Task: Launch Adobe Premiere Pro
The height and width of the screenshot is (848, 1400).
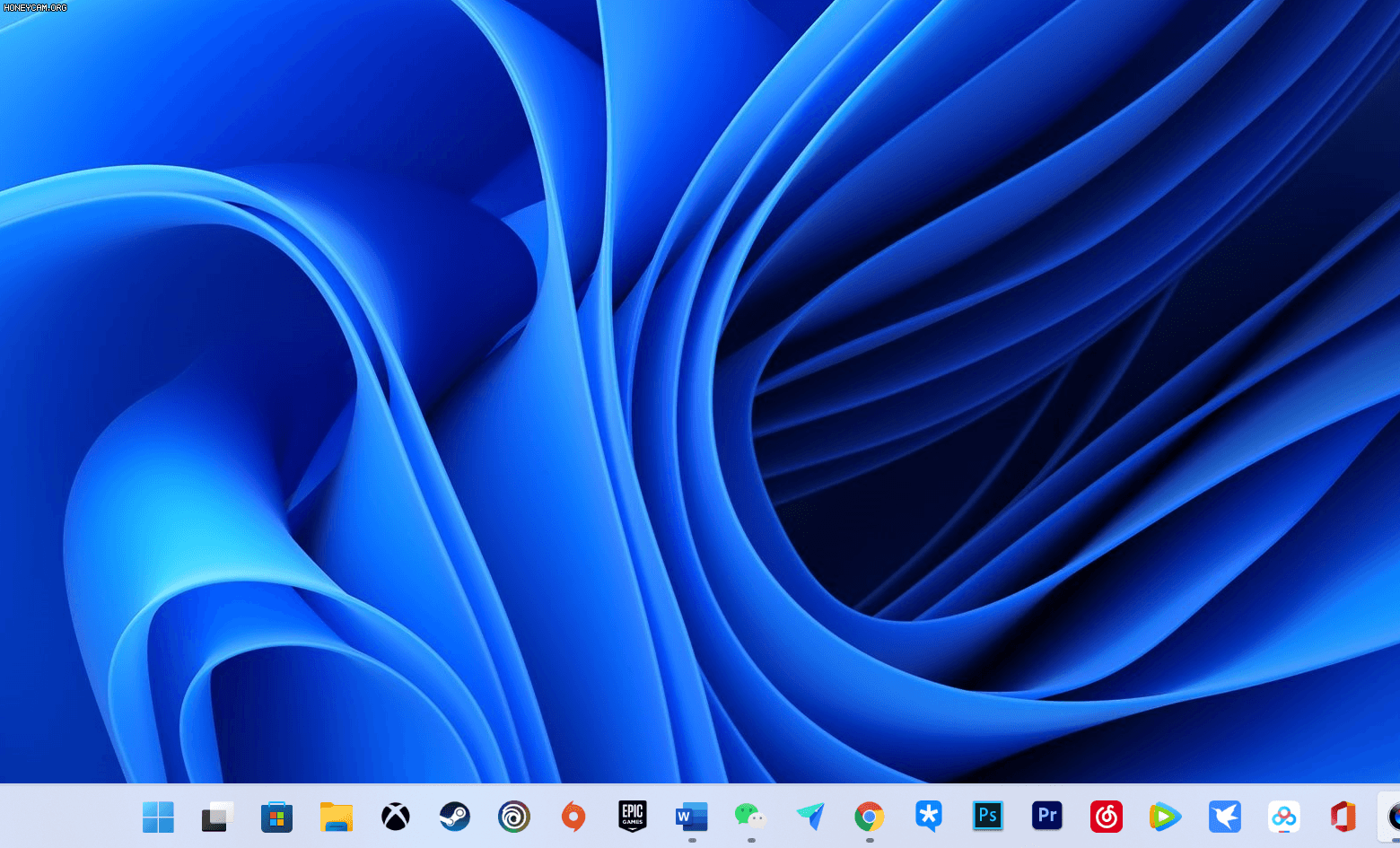Action: click(1046, 817)
